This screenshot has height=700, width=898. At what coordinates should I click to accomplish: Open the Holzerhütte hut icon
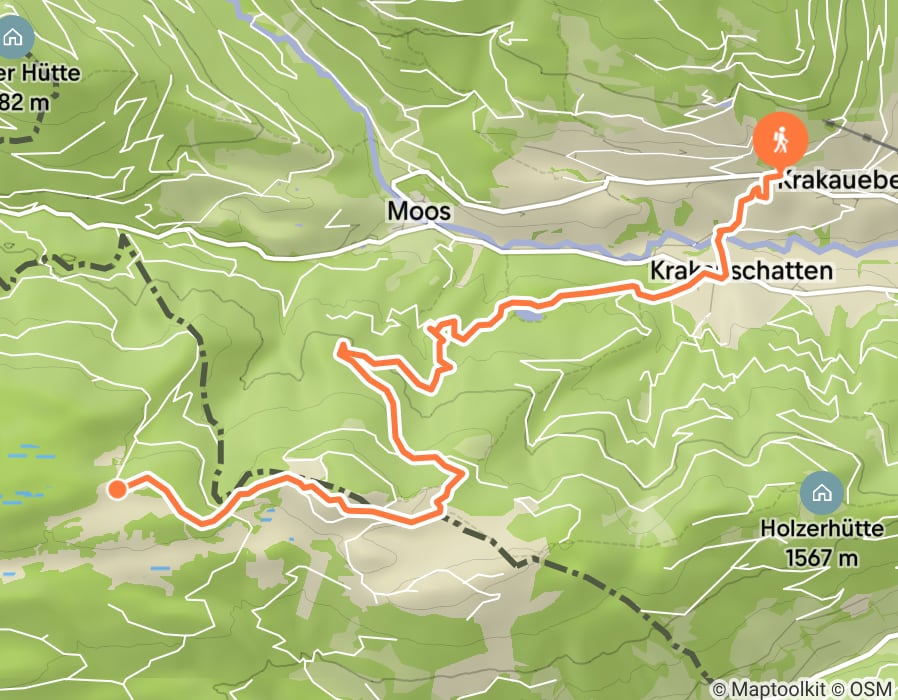tap(822, 493)
